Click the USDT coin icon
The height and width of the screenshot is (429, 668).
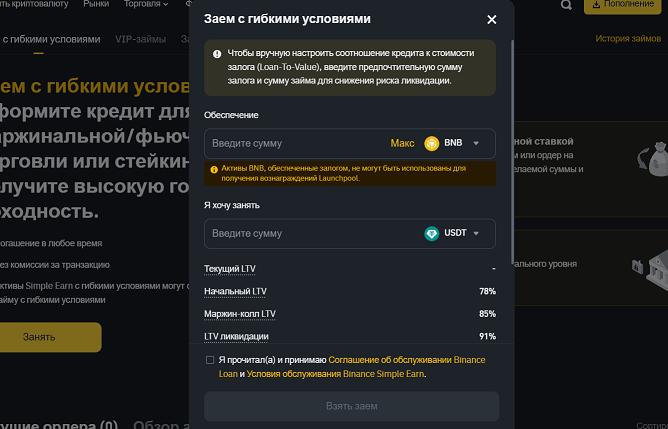pos(432,233)
